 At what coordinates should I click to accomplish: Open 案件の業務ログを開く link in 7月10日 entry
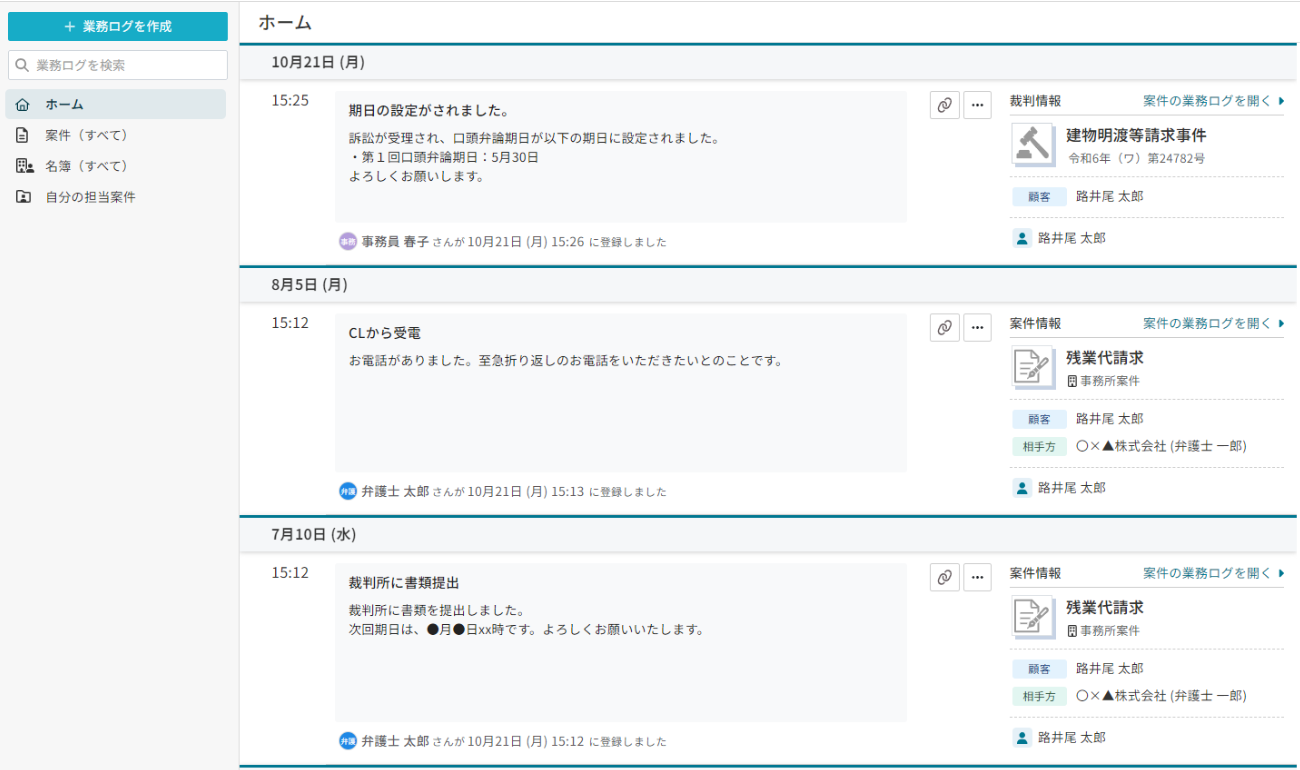pyautogui.click(x=1207, y=573)
